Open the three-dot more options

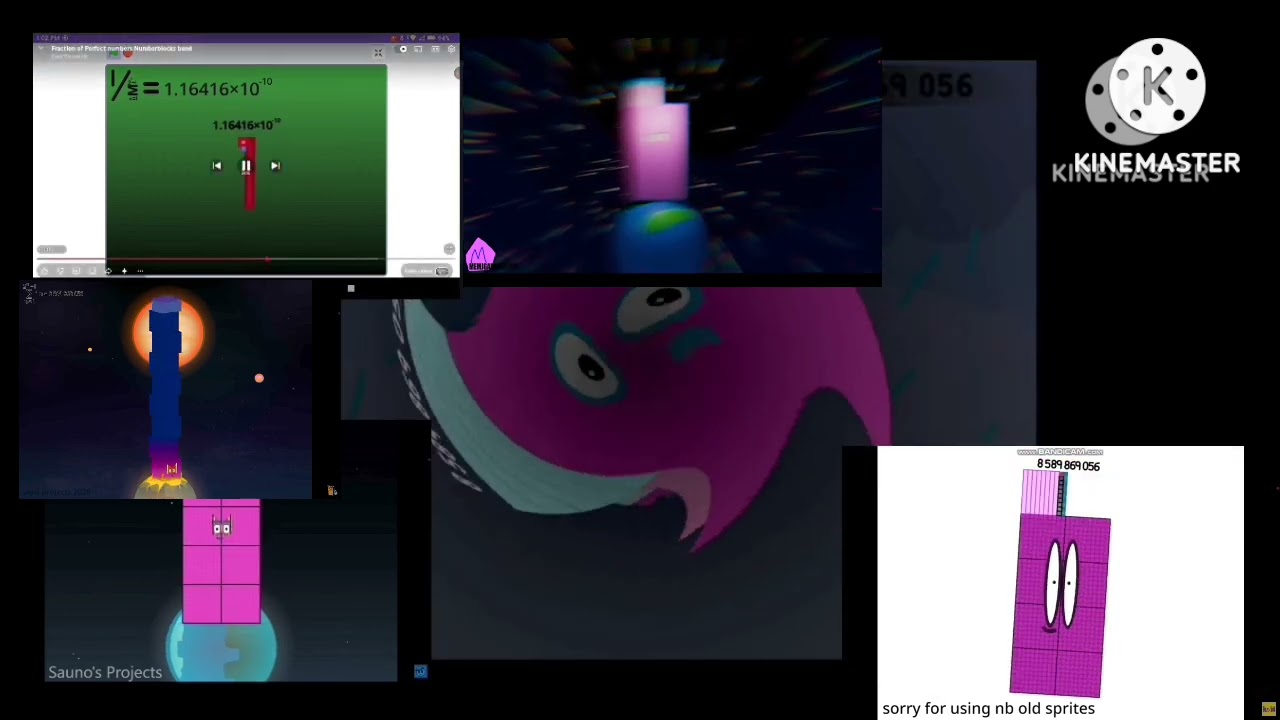(x=140, y=271)
